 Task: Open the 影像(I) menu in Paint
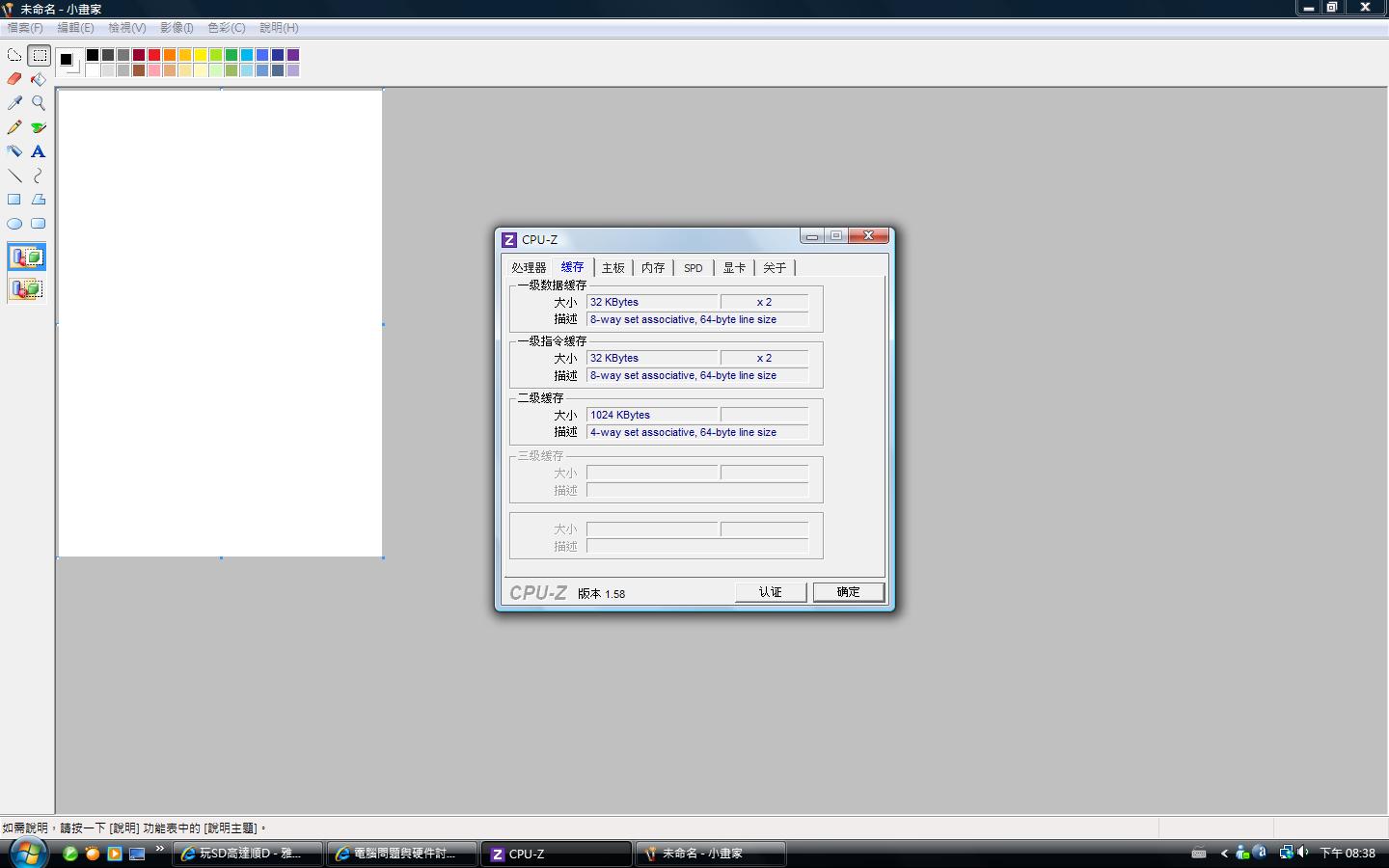(x=177, y=28)
